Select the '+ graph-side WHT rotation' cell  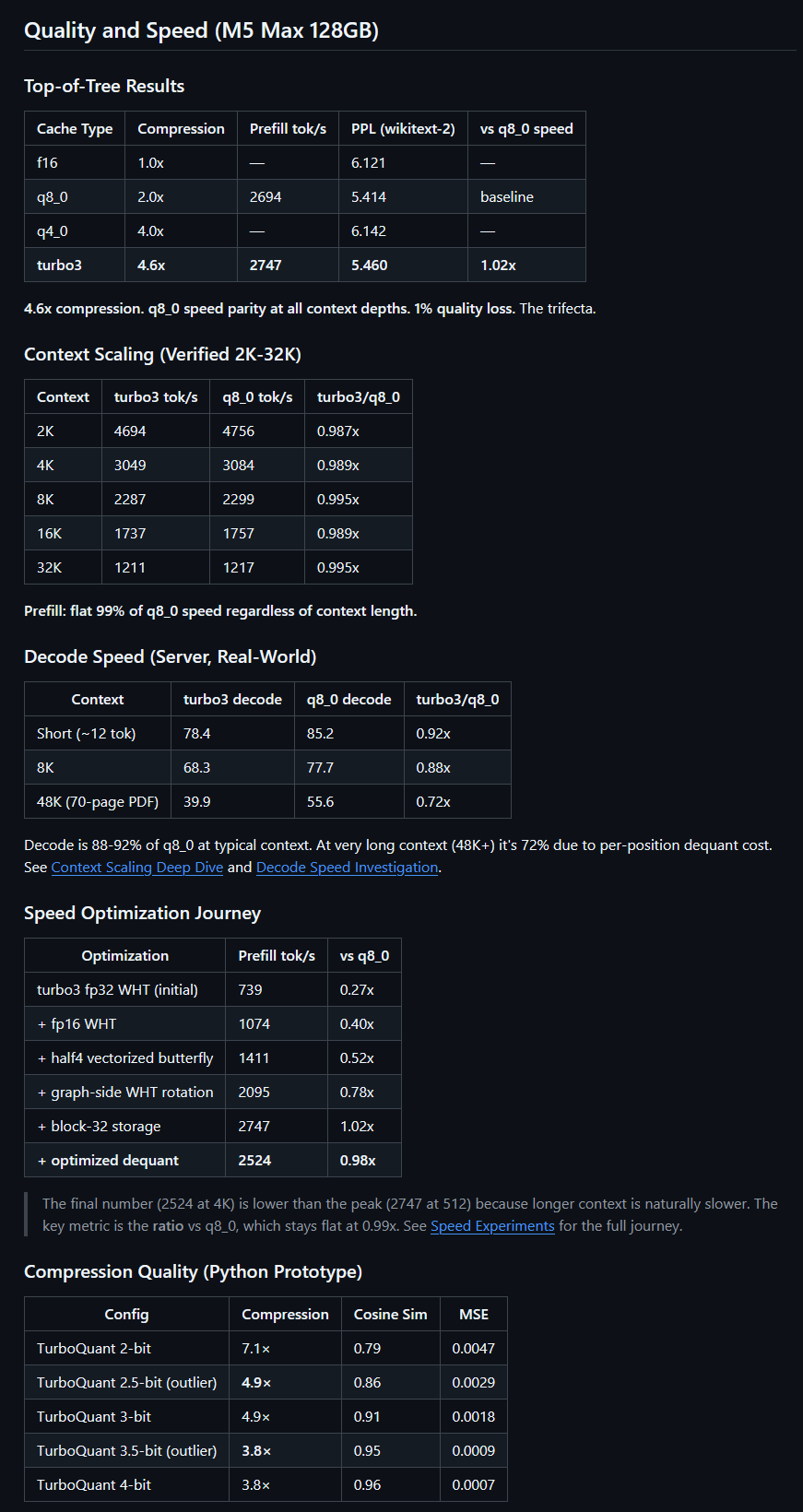coord(125,1093)
